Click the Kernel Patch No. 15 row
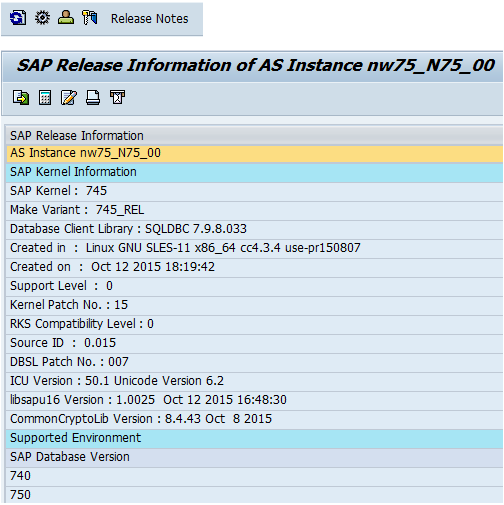 255,305
